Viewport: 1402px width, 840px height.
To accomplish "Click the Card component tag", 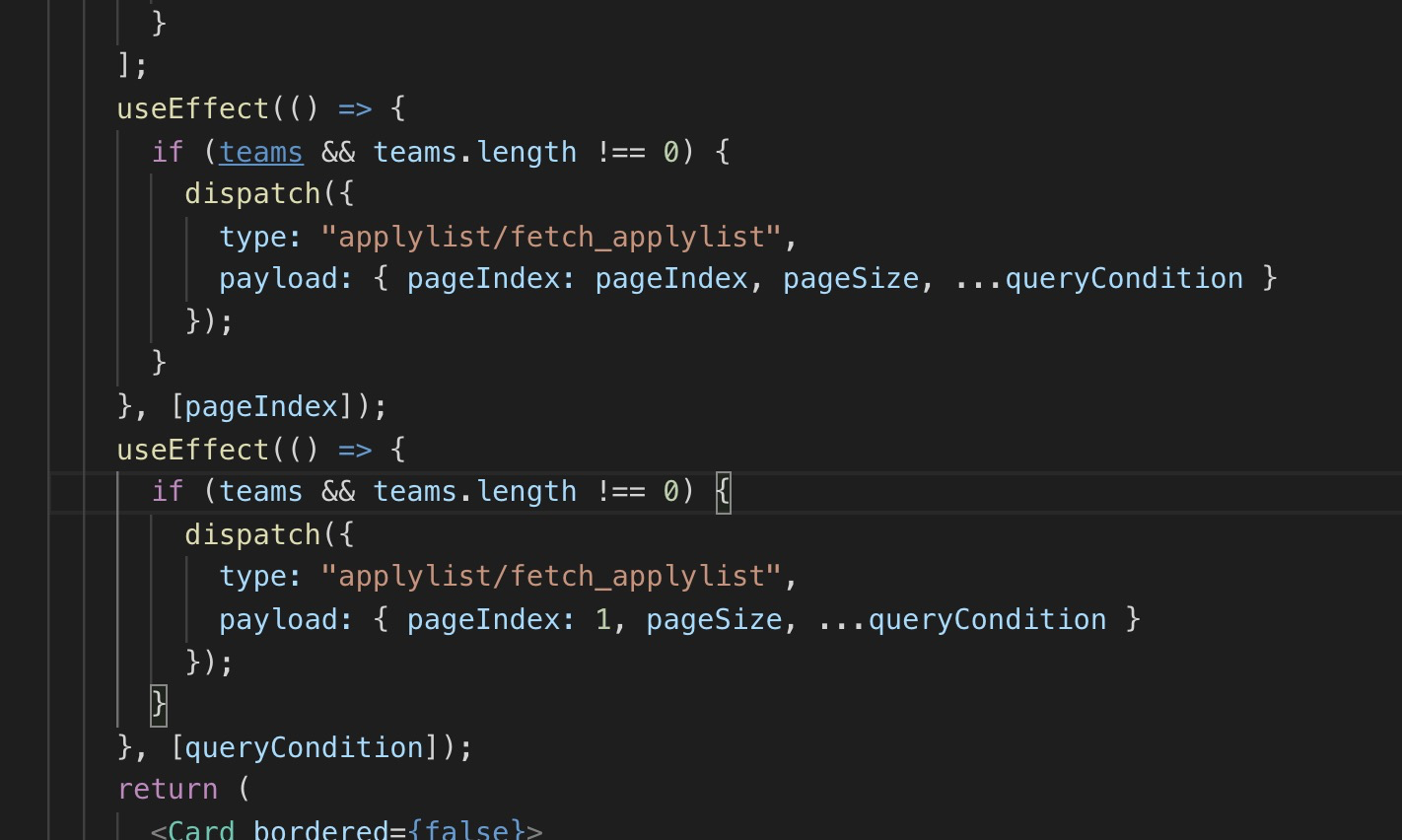I will click(x=201, y=831).
